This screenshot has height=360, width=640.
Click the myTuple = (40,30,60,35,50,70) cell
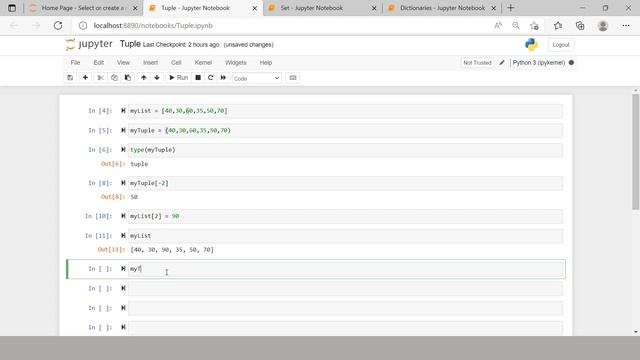click(345, 131)
